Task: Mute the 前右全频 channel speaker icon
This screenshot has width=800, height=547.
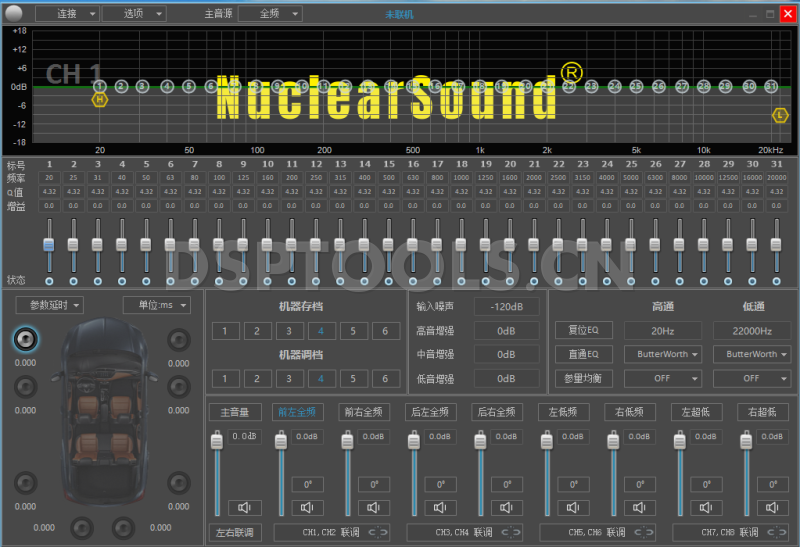Action: click(373, 507)
